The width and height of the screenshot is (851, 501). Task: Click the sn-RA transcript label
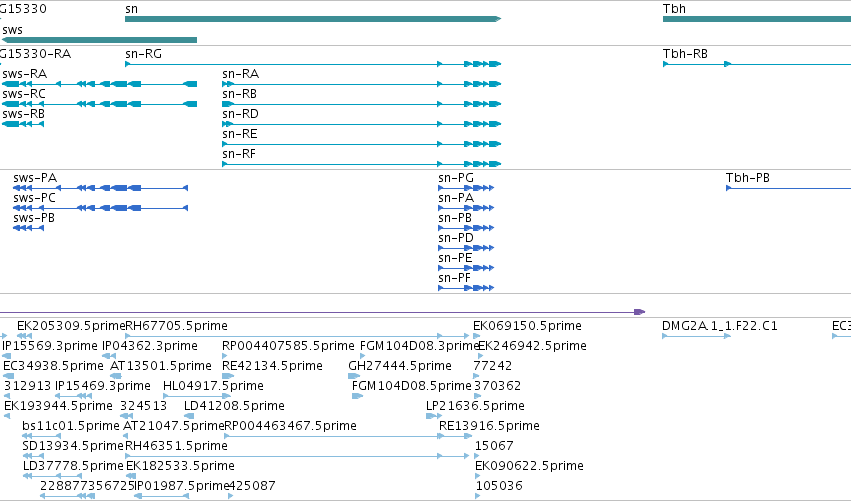click(240, 74)
